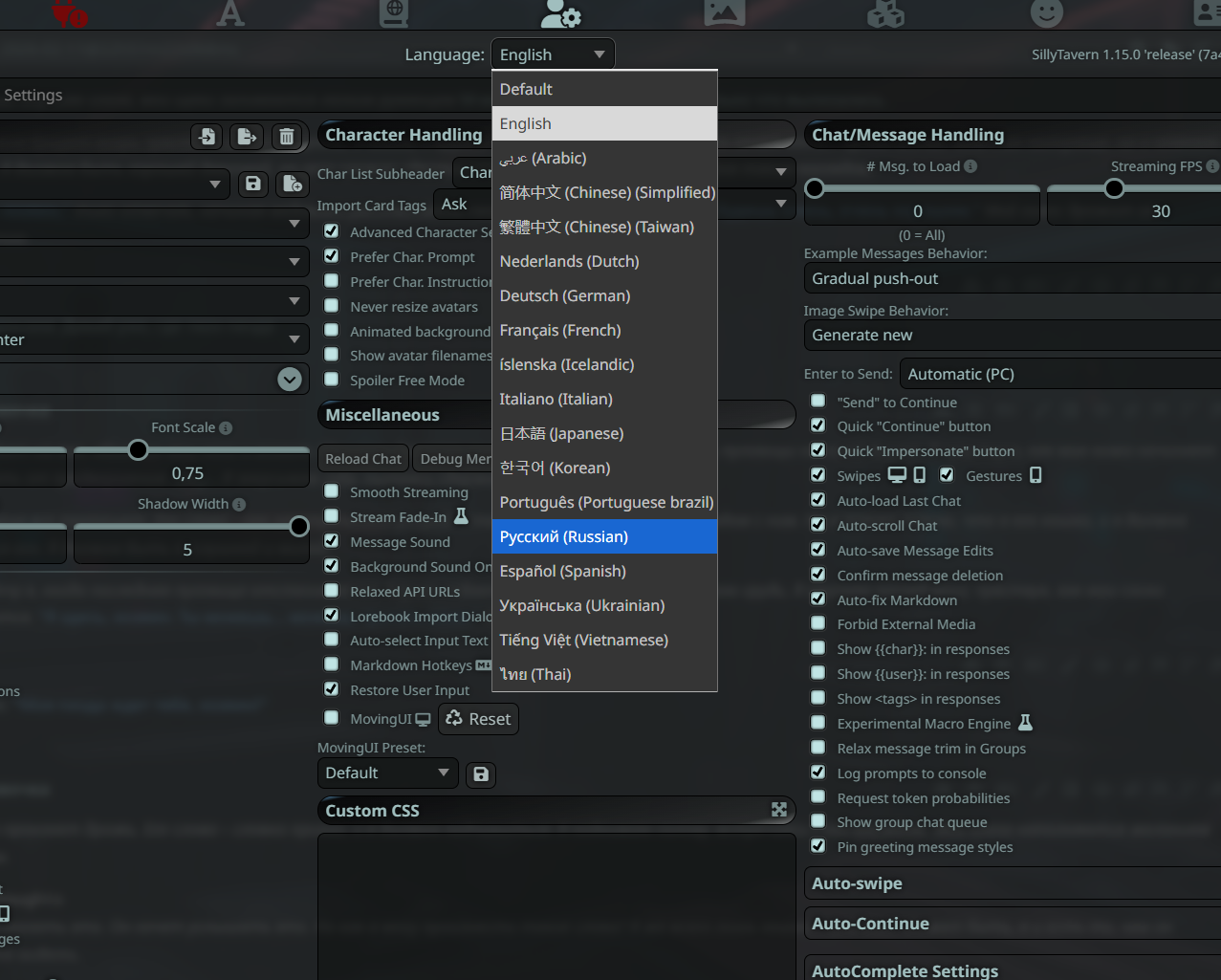Screen dimensions: 1221x980
Task: Click the User Settings gear-person icon
Action: tap(560, 13)
